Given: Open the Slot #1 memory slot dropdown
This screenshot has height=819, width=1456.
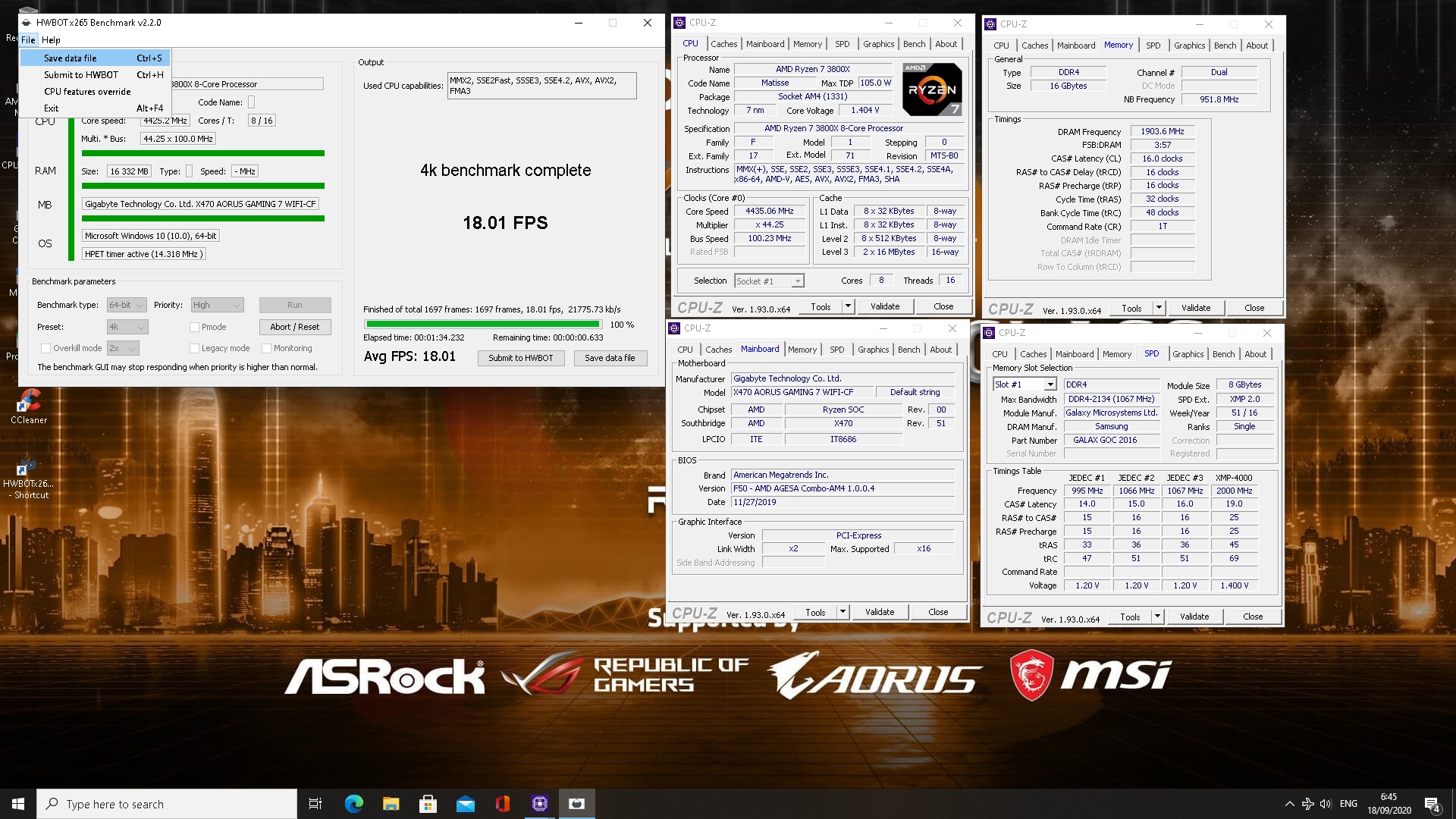Looking at the screenshot, I should point(1025,384).
